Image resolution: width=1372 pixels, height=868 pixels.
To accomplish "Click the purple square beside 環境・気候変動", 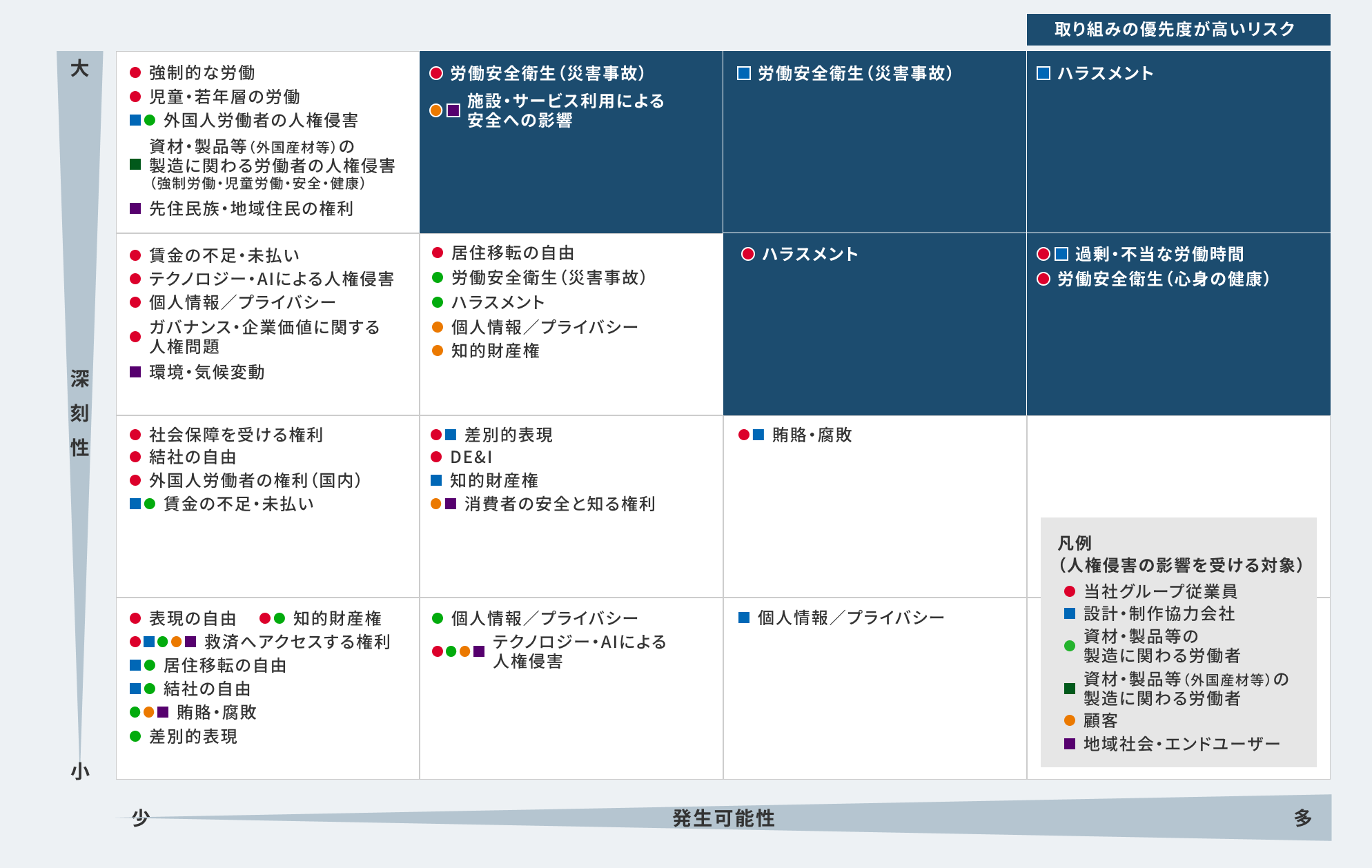I will (135, 372).
